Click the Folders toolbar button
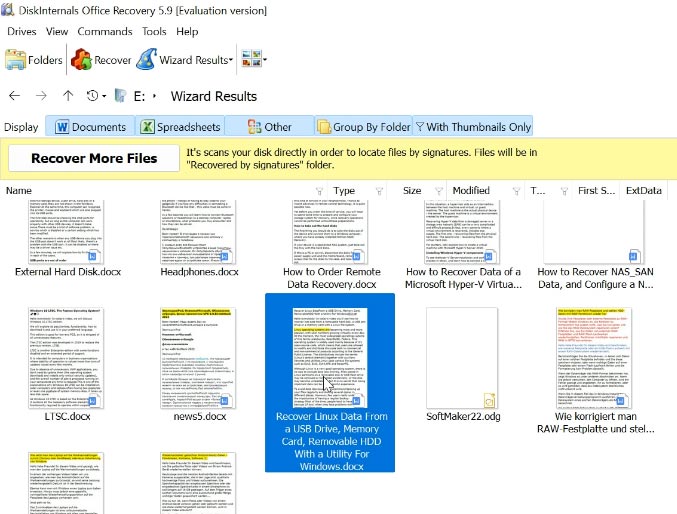 click(34, 60)
